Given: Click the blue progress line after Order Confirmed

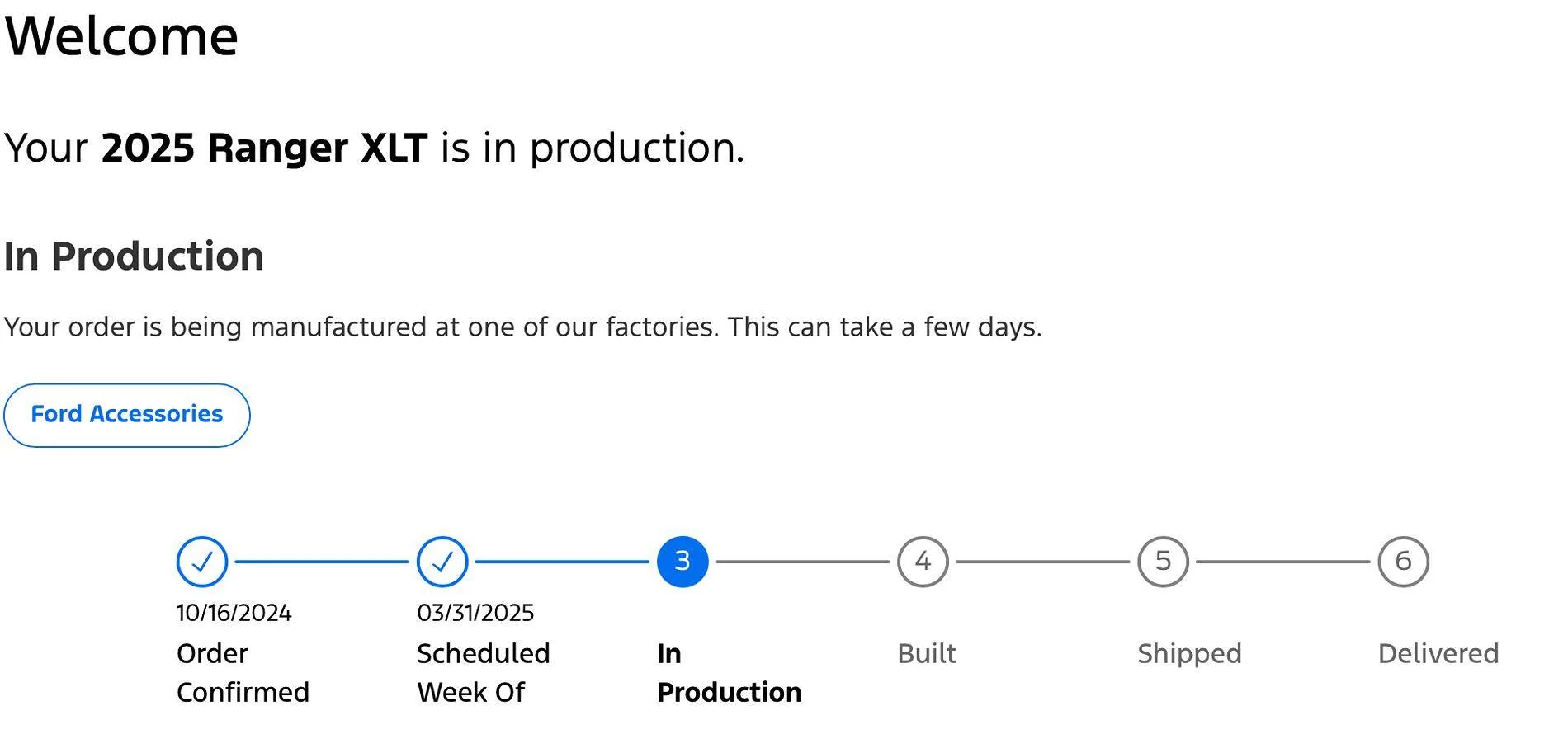Looking at the screenshot, I should coord(322,562).
